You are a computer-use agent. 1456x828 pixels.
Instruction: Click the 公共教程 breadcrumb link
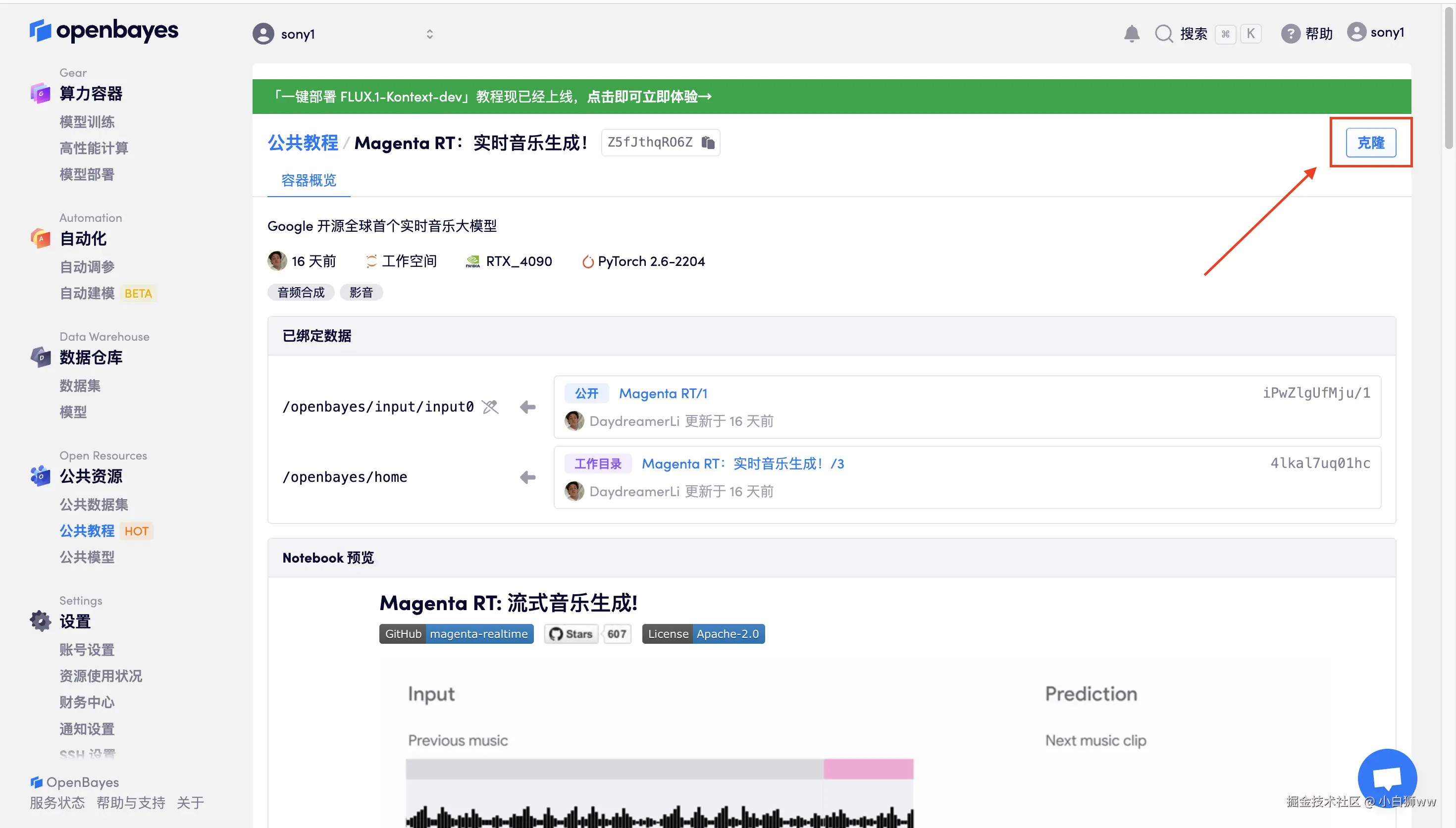(x=303, y=143)
